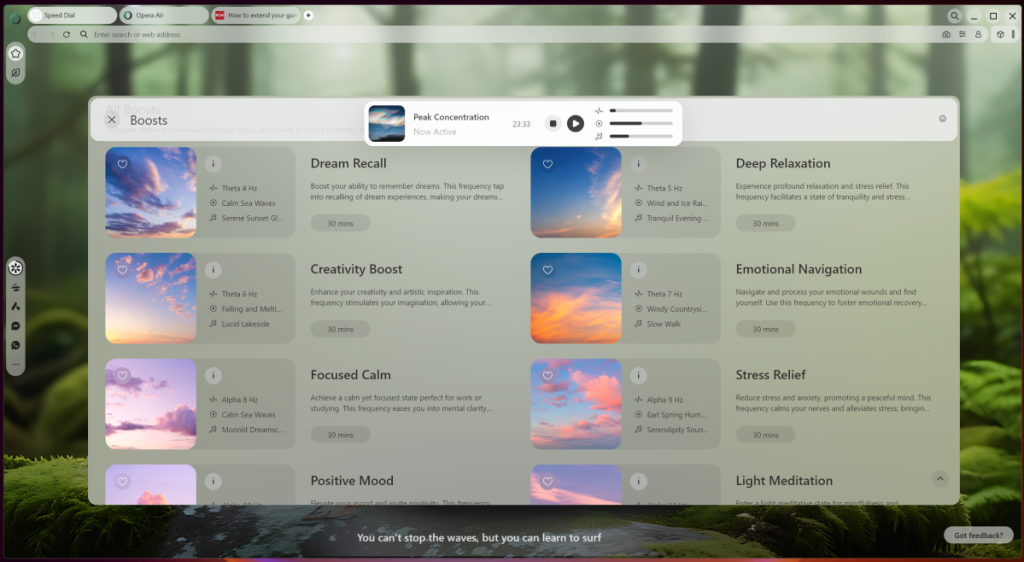Click the Got feedback? button
Screen dimensions: 1024x562
point(978,535)
